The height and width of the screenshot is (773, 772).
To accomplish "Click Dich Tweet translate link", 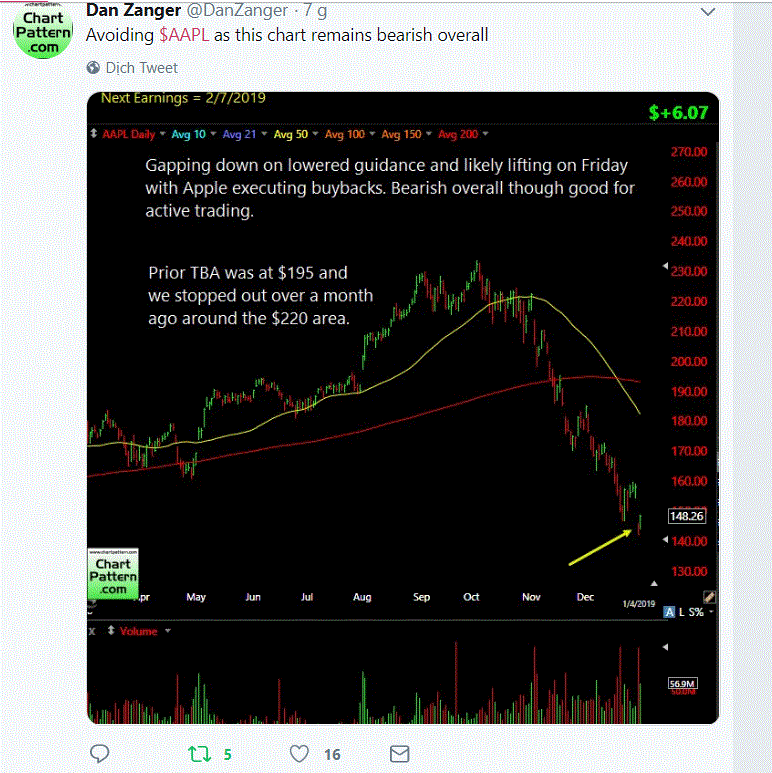I will click(144, 68).
